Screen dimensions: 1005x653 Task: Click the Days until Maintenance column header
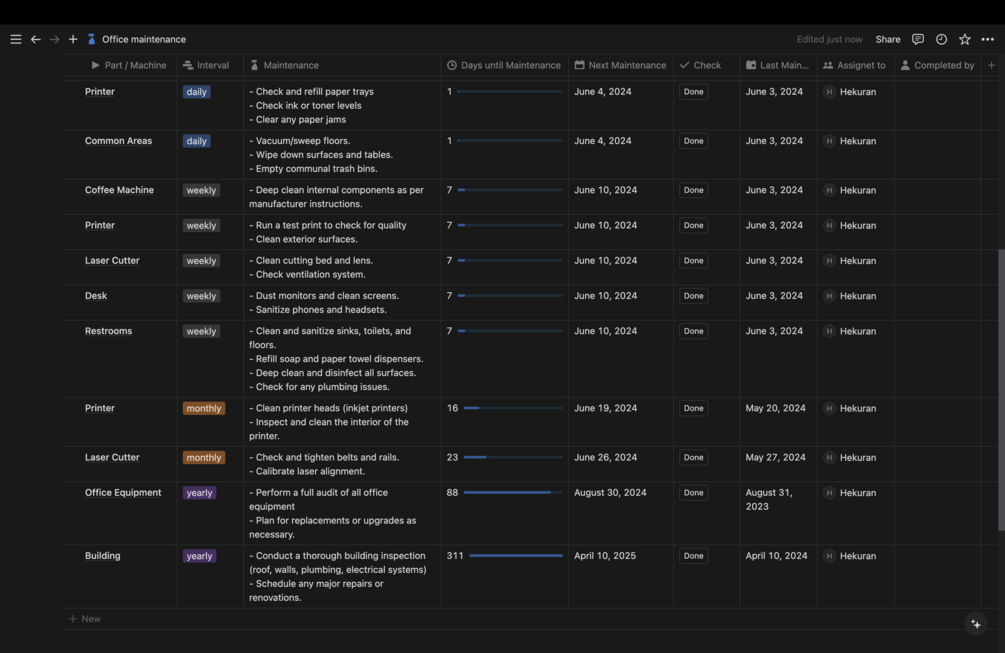[504, 65]
